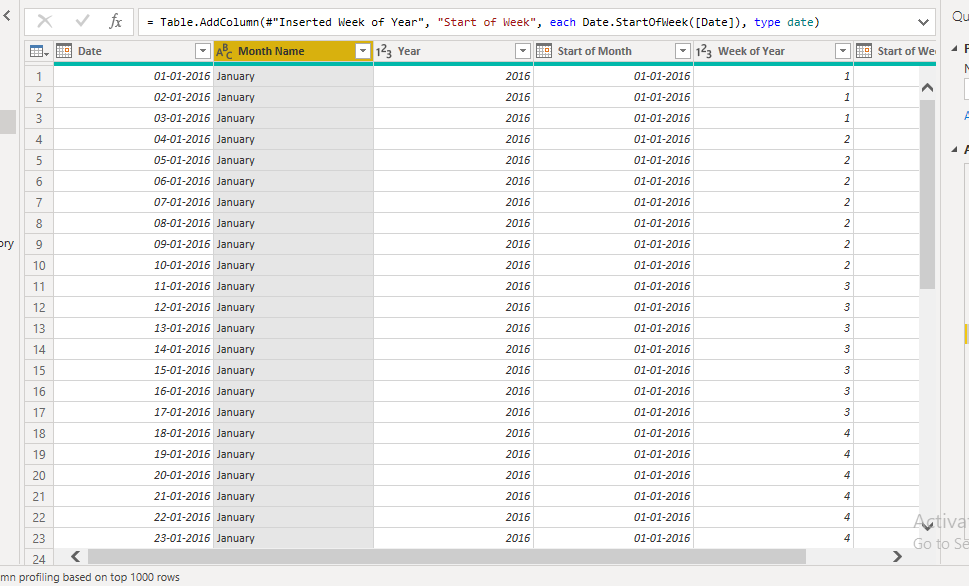
Task: Select the Month Name column header
Action: 294,51
